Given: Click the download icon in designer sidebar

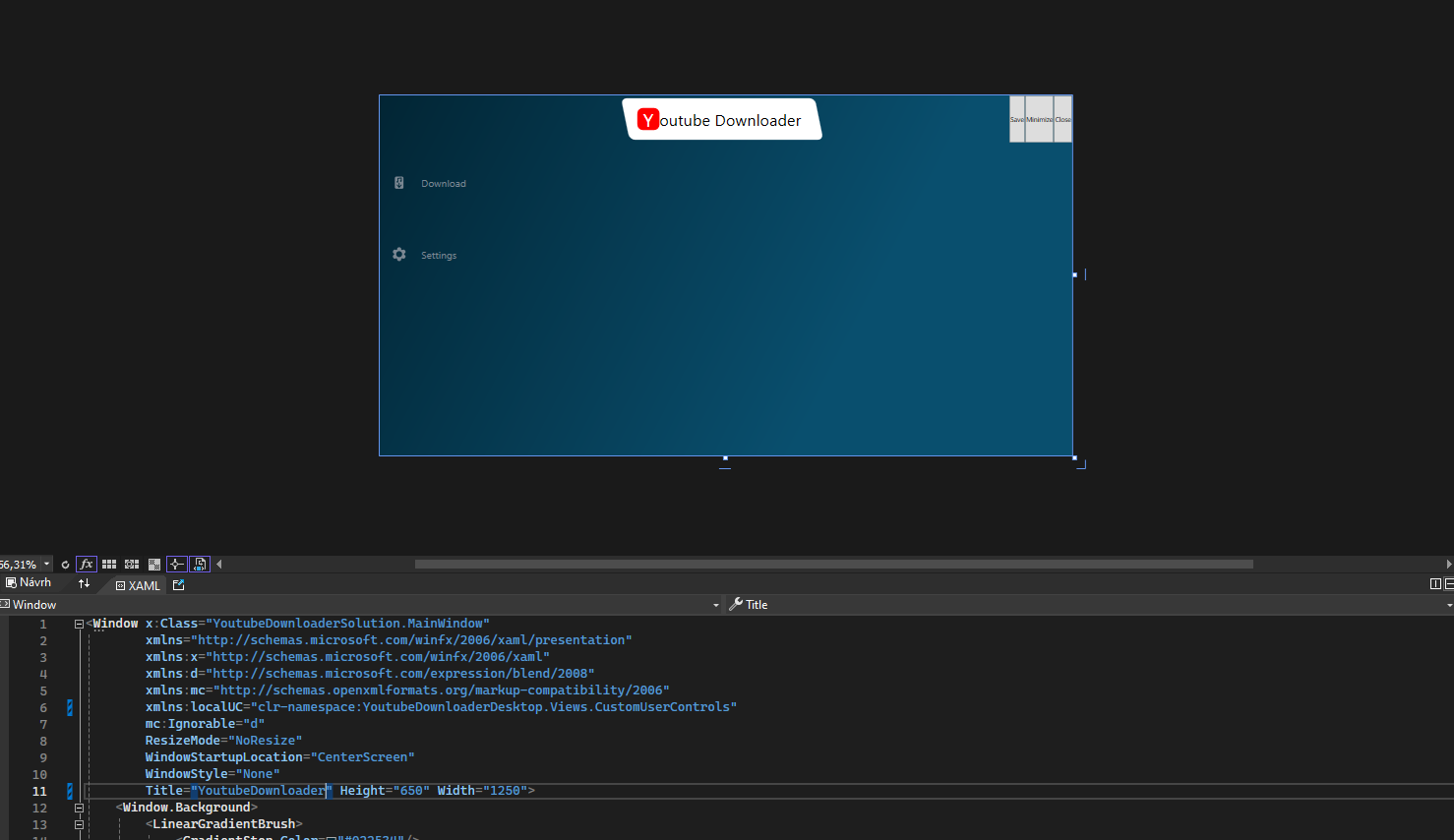Looking at the screenshot, I should [399, 183].
